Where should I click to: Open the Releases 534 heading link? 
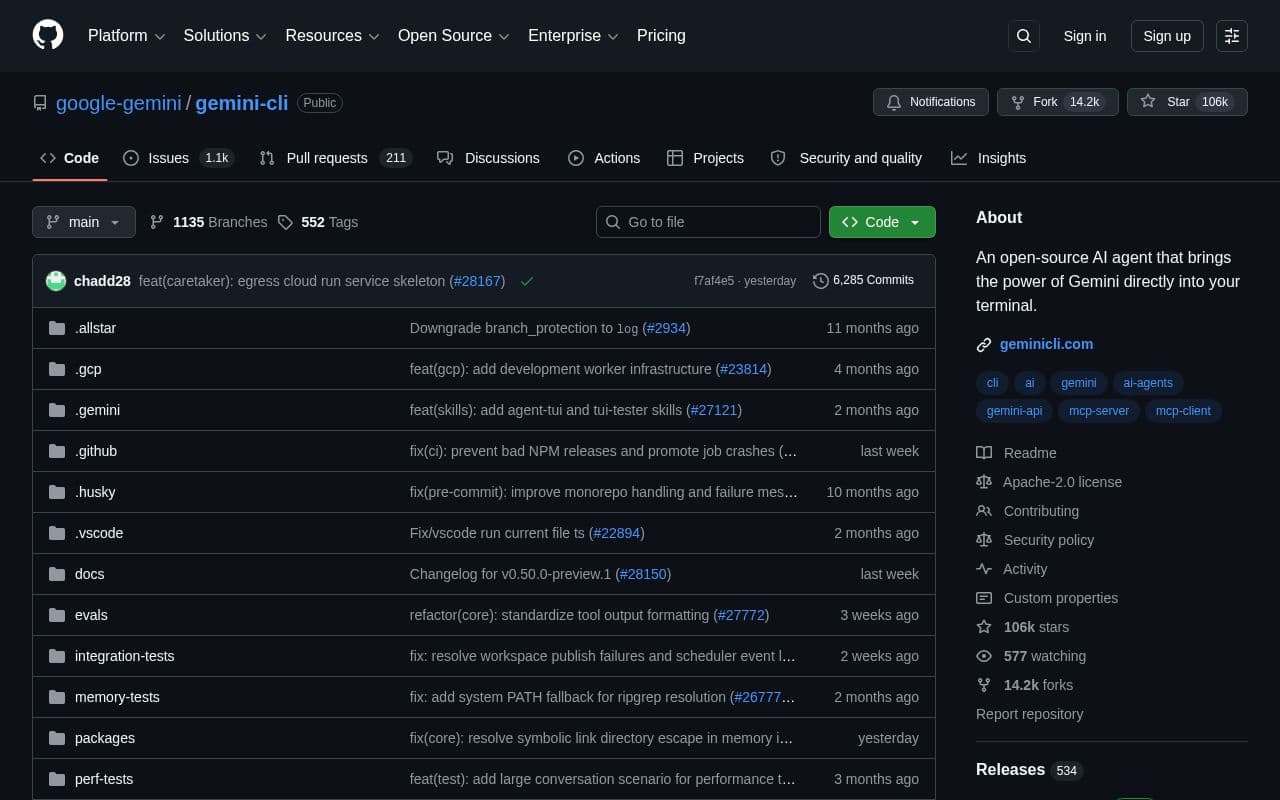[x=1029, y=769]
